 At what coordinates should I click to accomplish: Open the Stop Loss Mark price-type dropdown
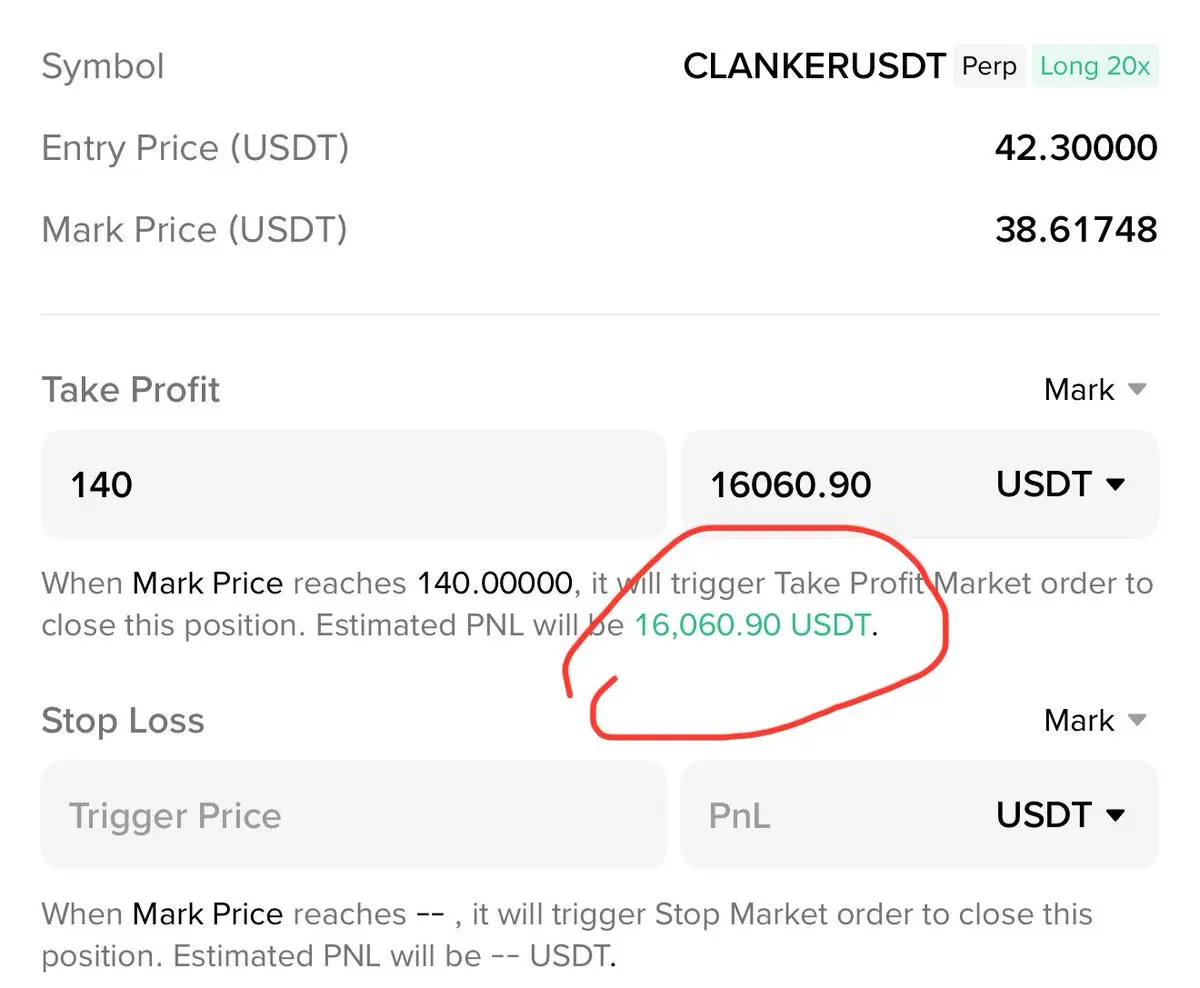(x=1095, y=720)
